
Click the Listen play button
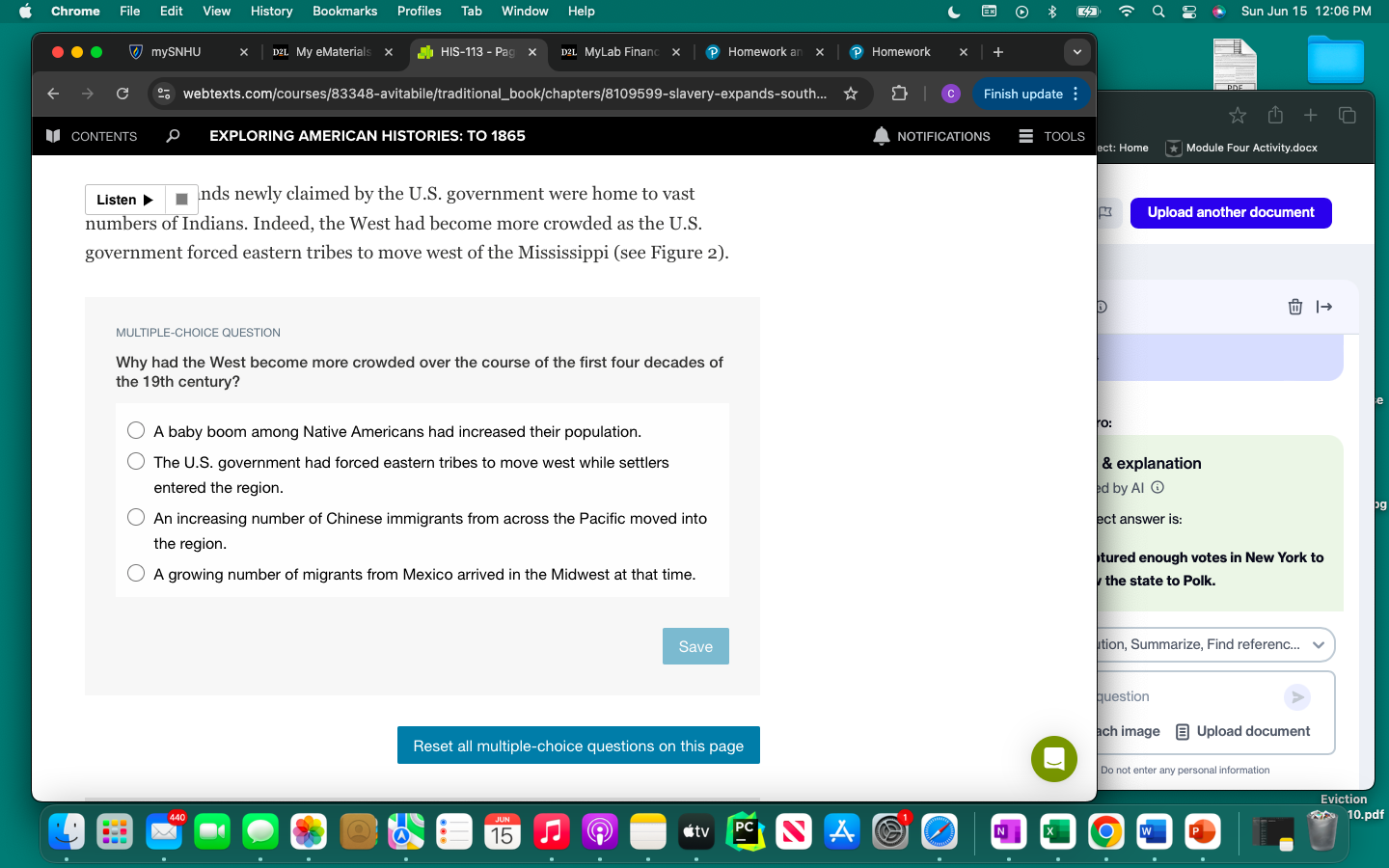(x=123, y=200)
